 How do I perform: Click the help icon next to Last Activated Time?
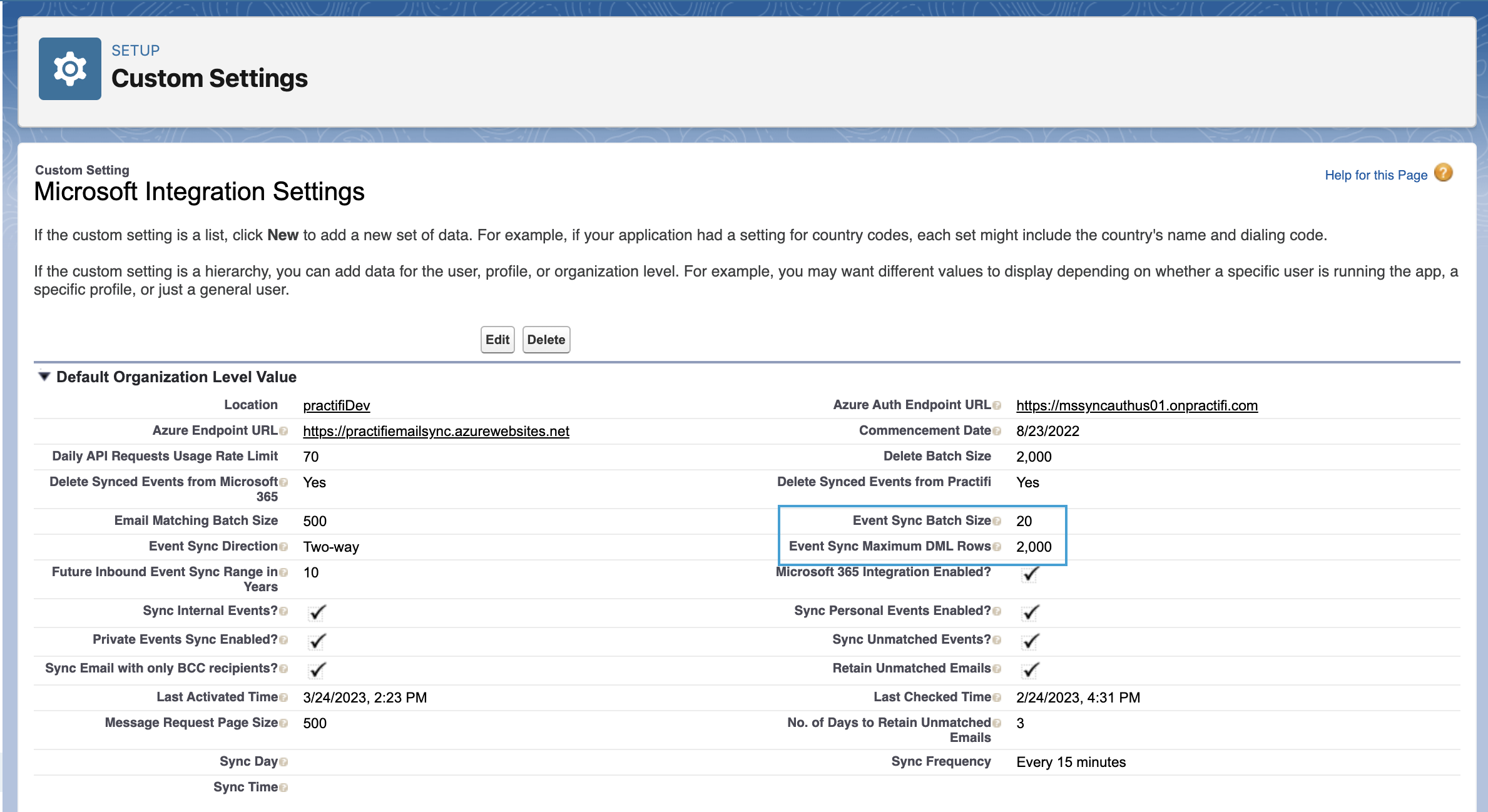coord(283,697)
